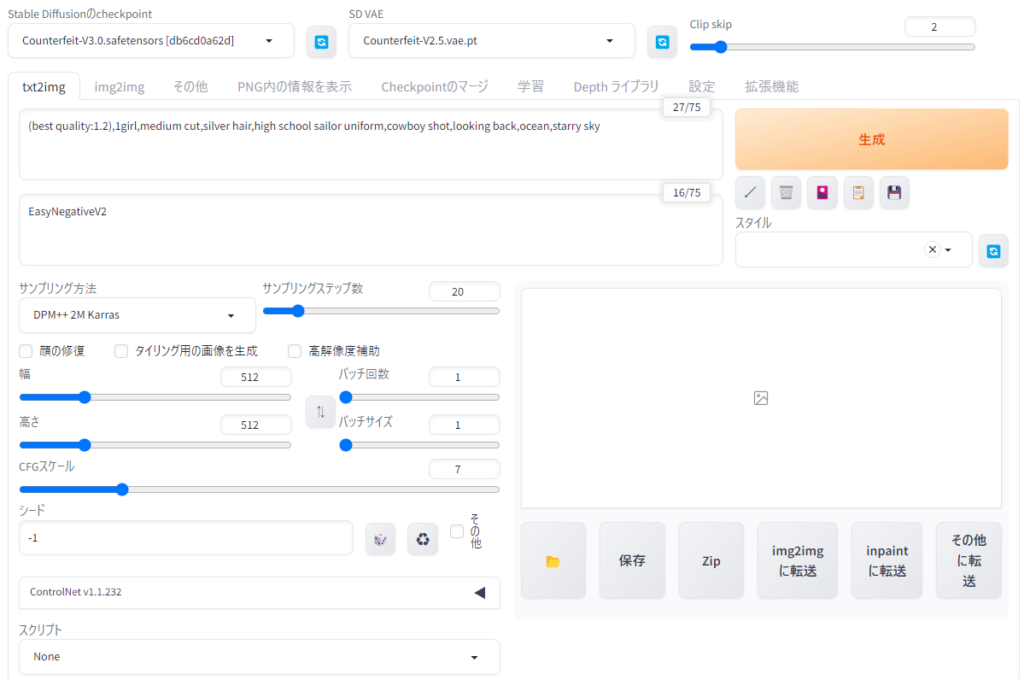Enable the 高解像度補助 checkbox

click(x=295, y=351)
